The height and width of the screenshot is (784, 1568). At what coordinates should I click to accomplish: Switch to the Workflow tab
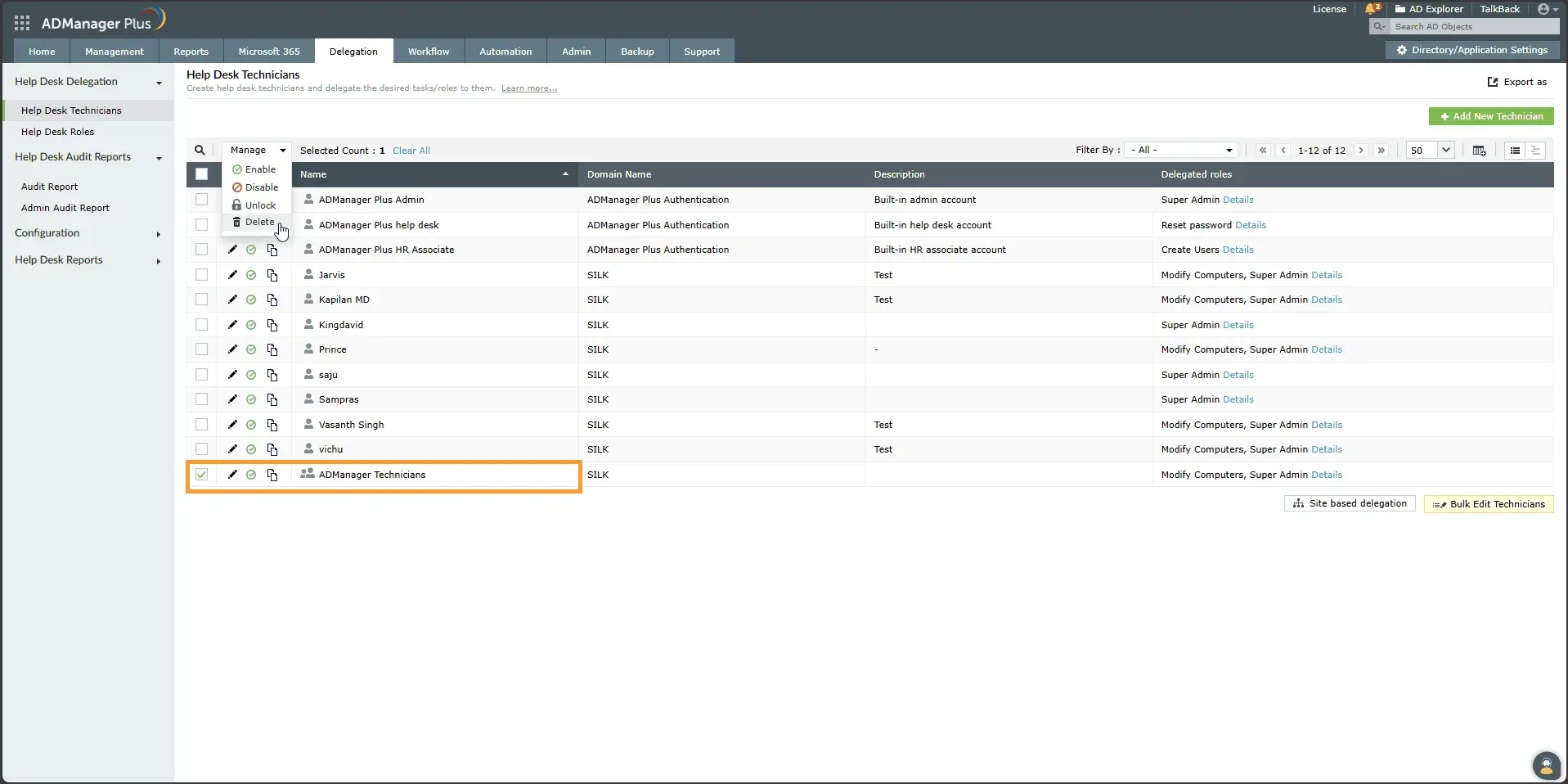coord(429,51)
